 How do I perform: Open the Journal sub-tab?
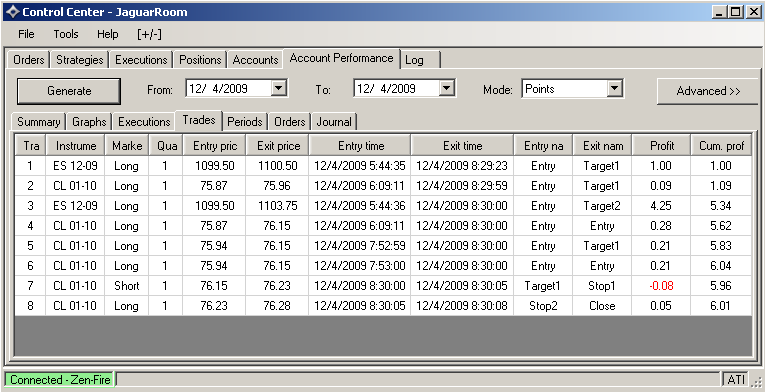[x=334, y=122]
